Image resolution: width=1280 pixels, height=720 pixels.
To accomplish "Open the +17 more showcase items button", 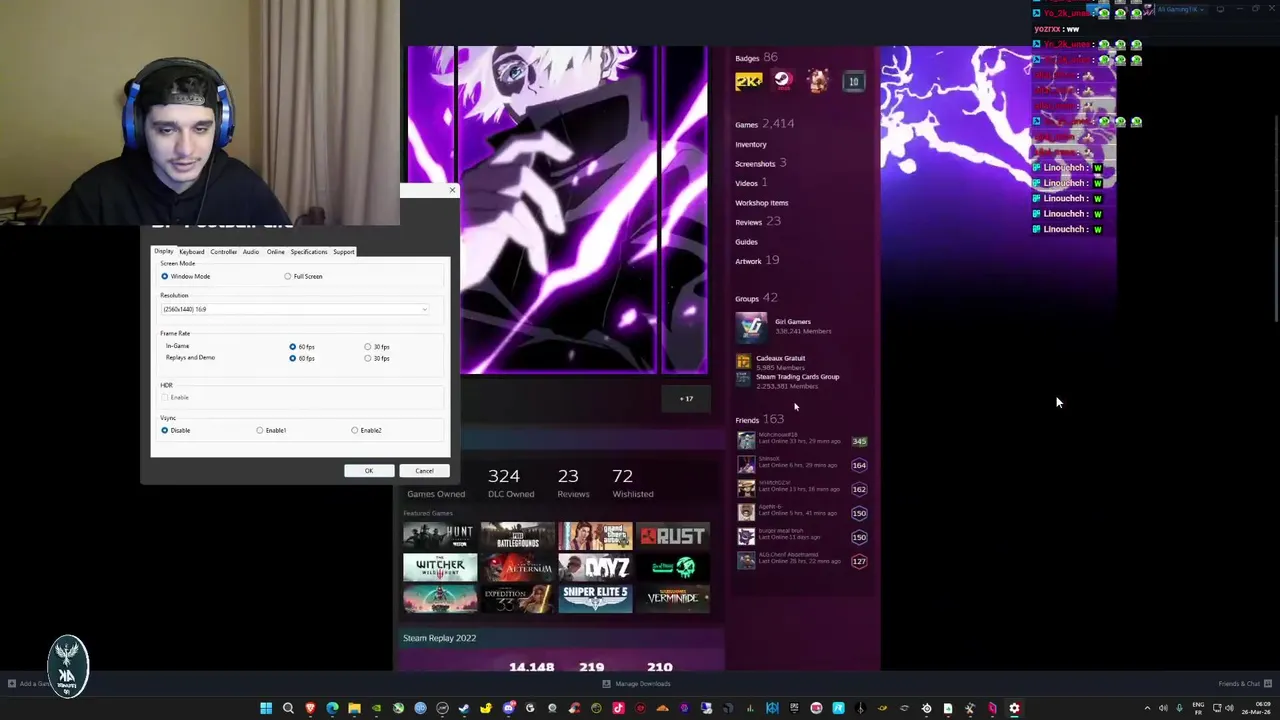I will (686, 398).
